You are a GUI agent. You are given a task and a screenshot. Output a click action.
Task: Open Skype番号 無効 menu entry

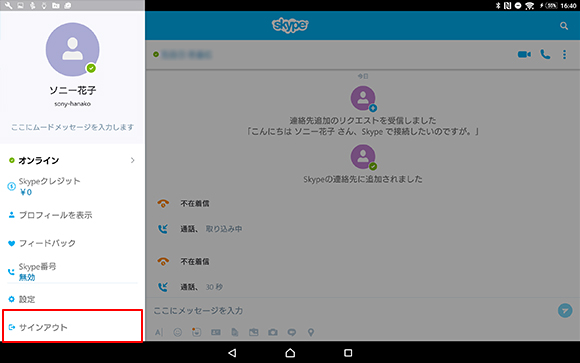(x=72, y=272)
